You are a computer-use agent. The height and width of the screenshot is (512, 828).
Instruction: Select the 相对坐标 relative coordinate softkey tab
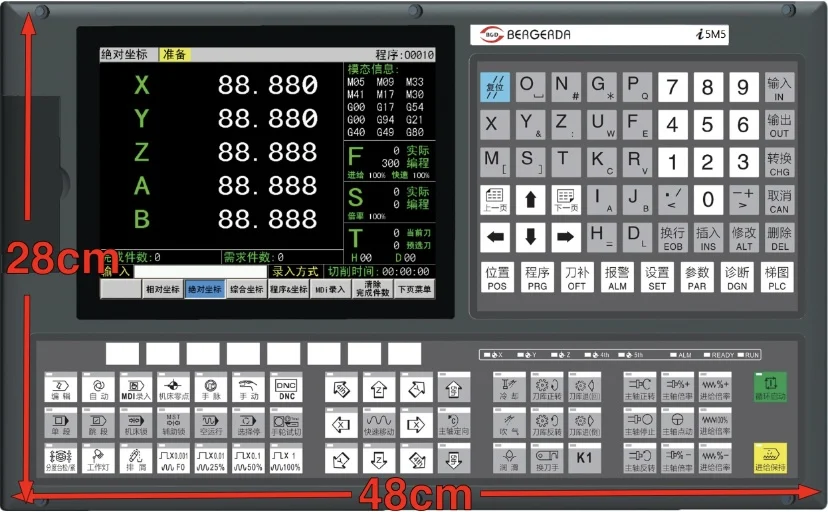(x=162, y=289)
